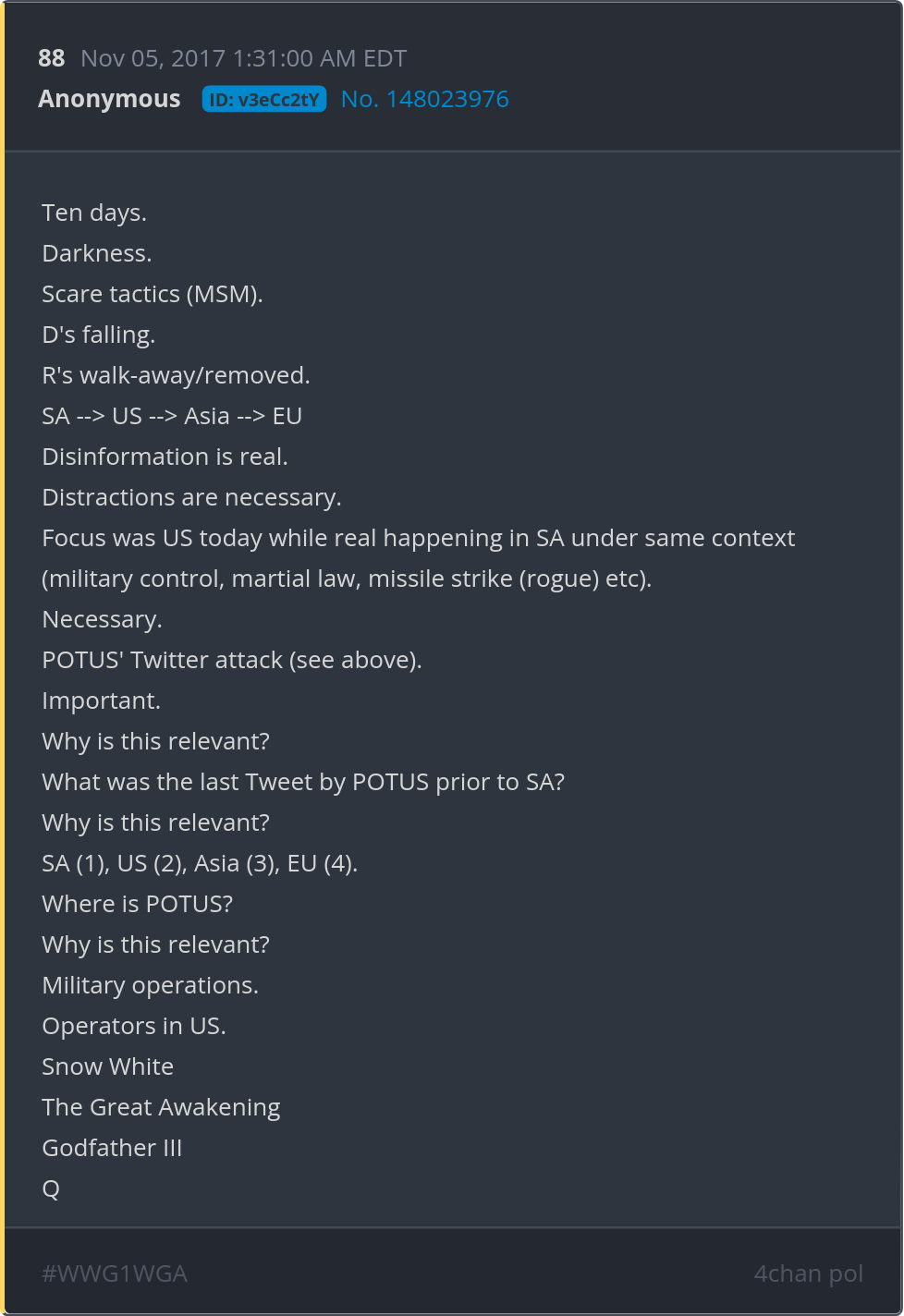Click the "SA --> US --> Asia --> EU" line
Screen dimensions: 904x1316
click(172, 416)
